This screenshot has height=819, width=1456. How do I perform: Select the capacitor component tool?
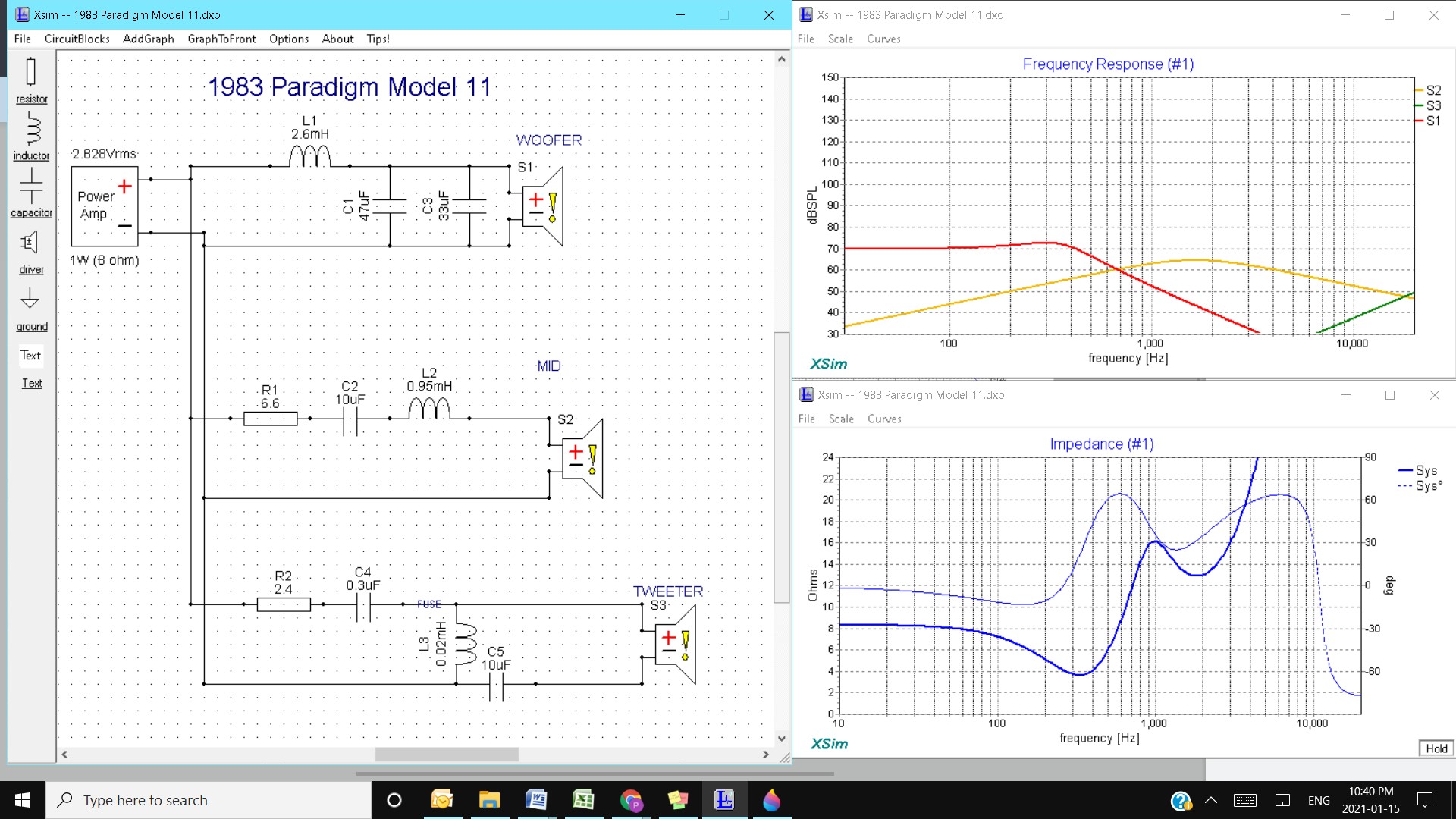coord(31,193)
